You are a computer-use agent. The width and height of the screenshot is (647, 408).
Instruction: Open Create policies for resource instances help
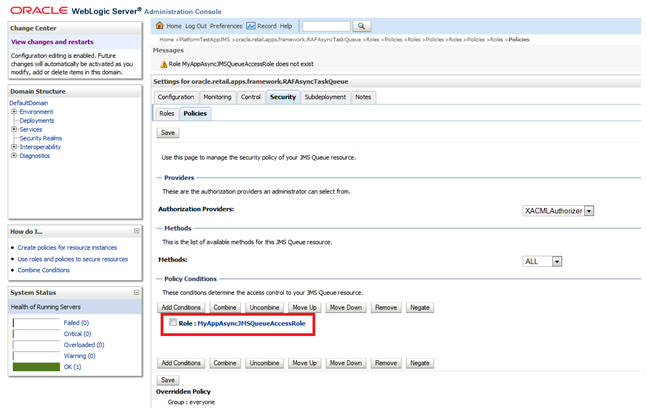pyautogui.click(x=67, y=248)
